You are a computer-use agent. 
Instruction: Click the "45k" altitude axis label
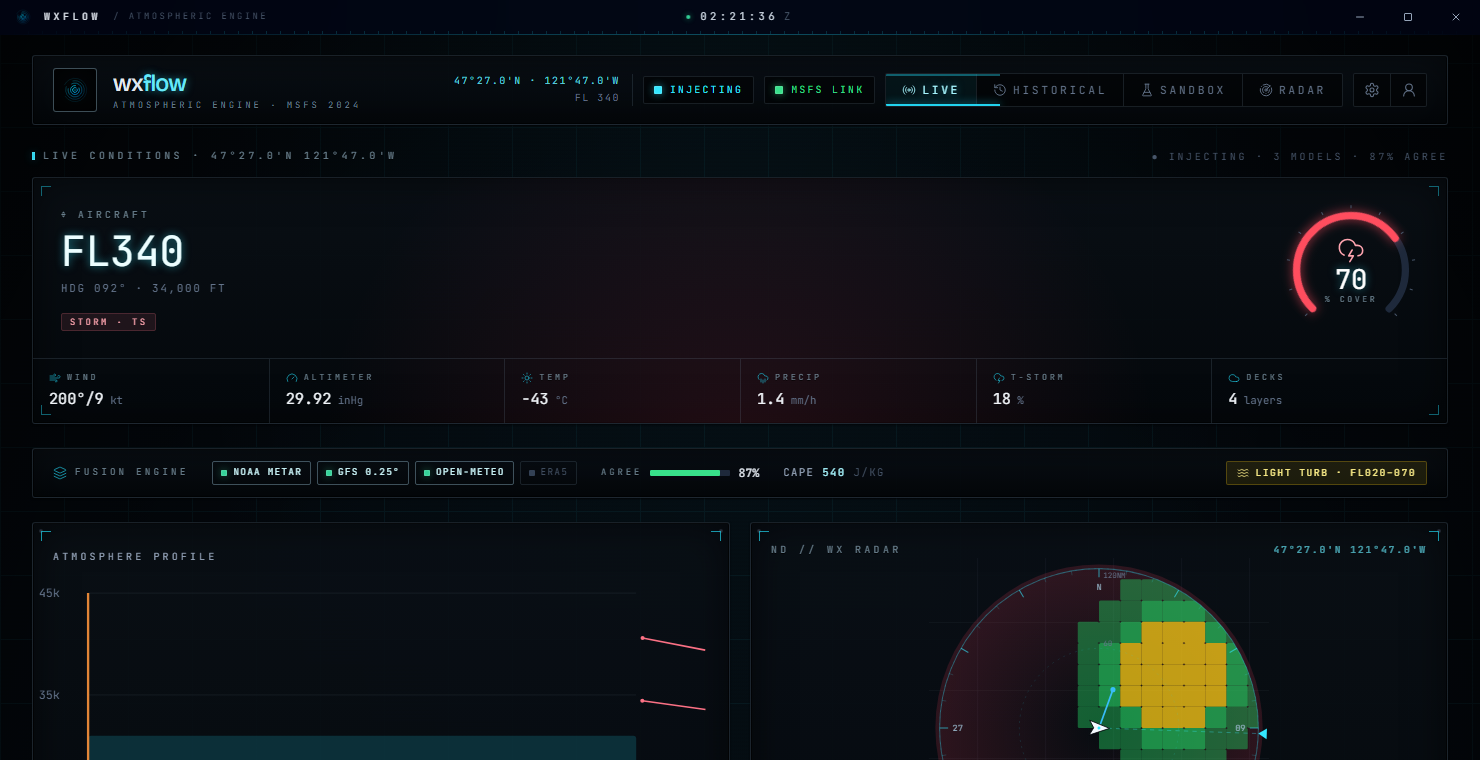coord(50,594)
